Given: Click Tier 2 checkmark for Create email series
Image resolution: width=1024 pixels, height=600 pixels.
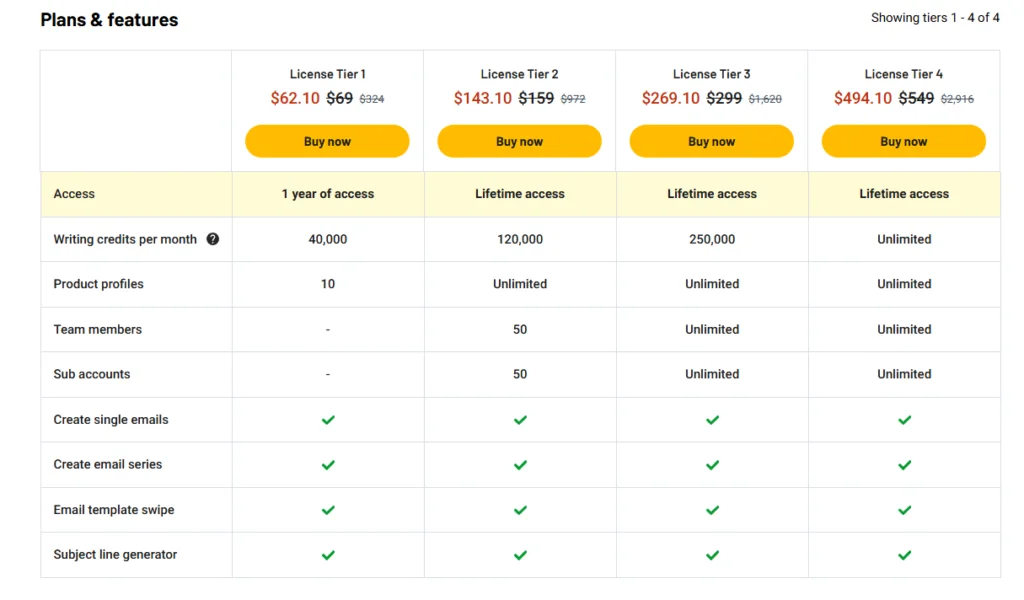Looking at the screenshot, I should (x=520, y=465).
